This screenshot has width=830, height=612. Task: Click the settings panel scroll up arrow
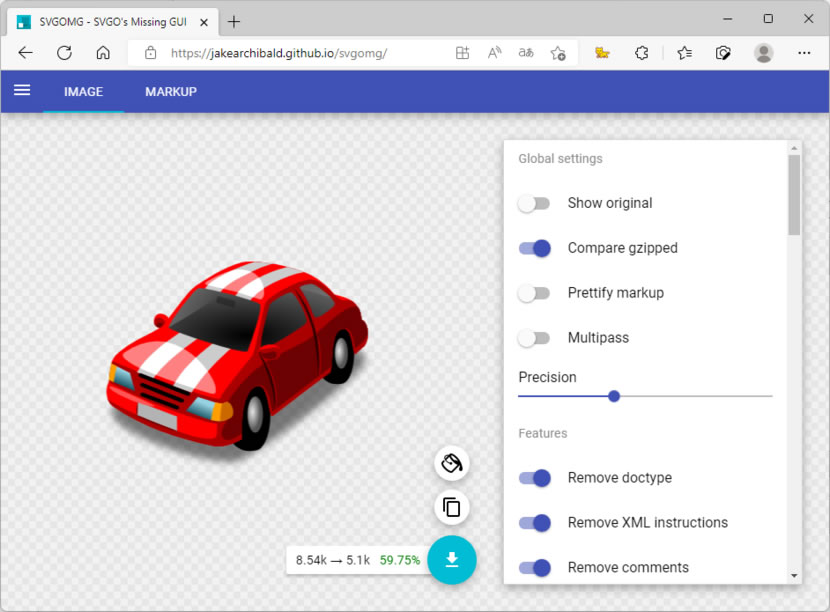tap(793, 148)
